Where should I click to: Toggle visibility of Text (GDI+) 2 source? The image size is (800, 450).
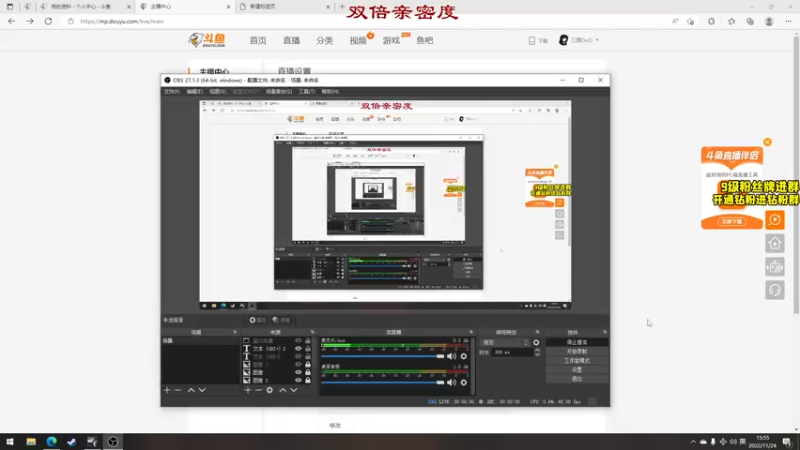298,348
